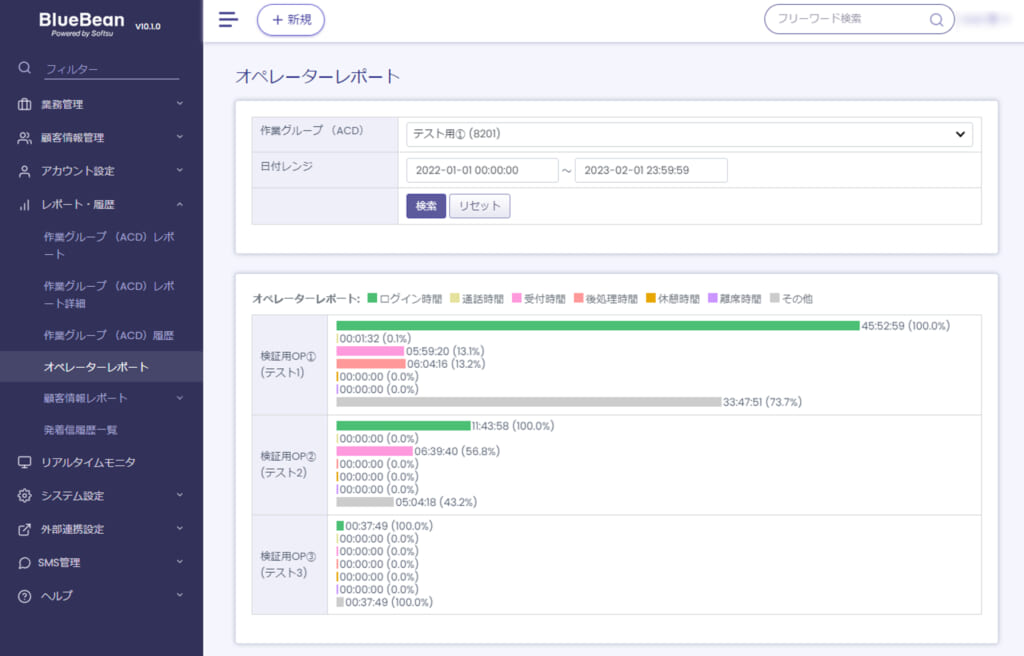This screenshot has width=1024, height=656.
Task: Click the search magnifier in free word box
Action: click(936, 20)
